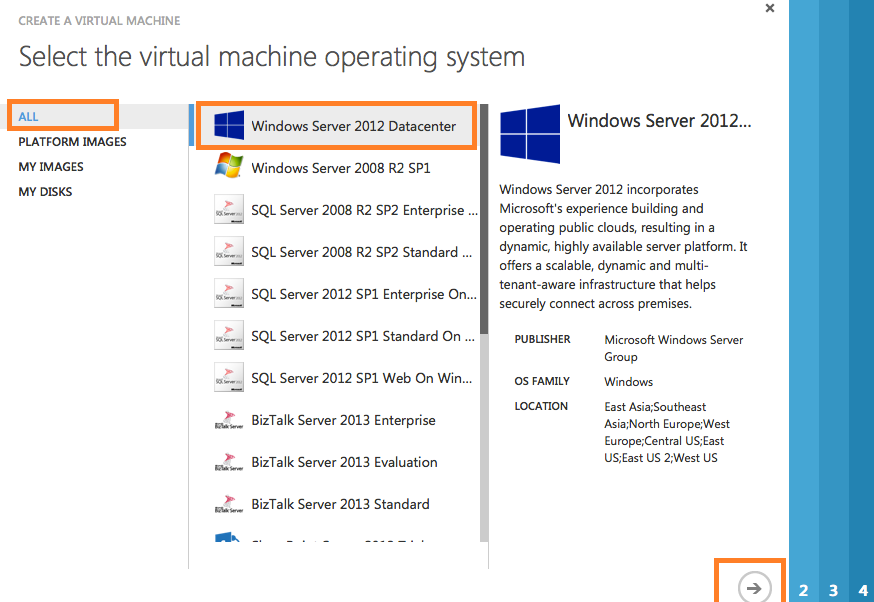Select the PLATFORM IMAGES category
The image size is (874, 602).
pyautogui.click(x=72, y=142)
